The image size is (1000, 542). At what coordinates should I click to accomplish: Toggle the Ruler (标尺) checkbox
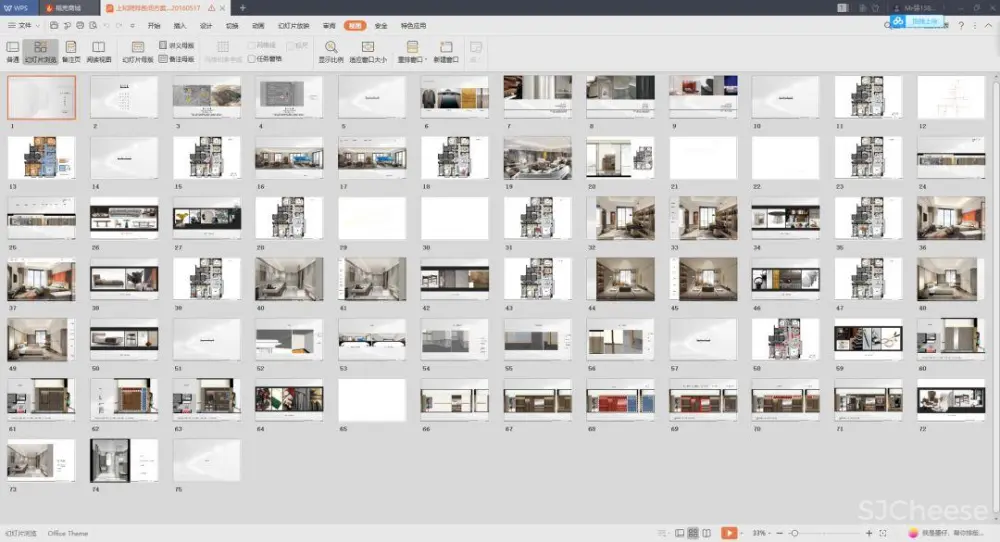click(x=289, y=45)
